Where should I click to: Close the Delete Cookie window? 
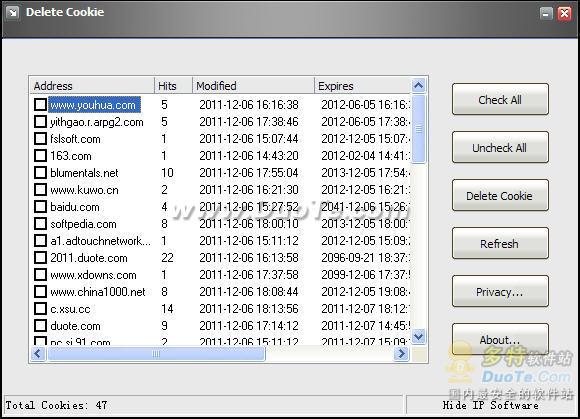pos(564,13)
